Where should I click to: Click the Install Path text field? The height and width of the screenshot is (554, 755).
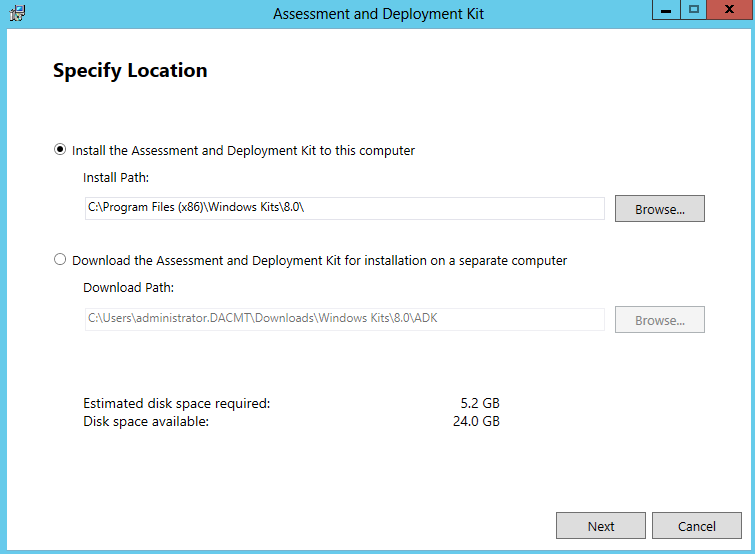click(345, 208)
